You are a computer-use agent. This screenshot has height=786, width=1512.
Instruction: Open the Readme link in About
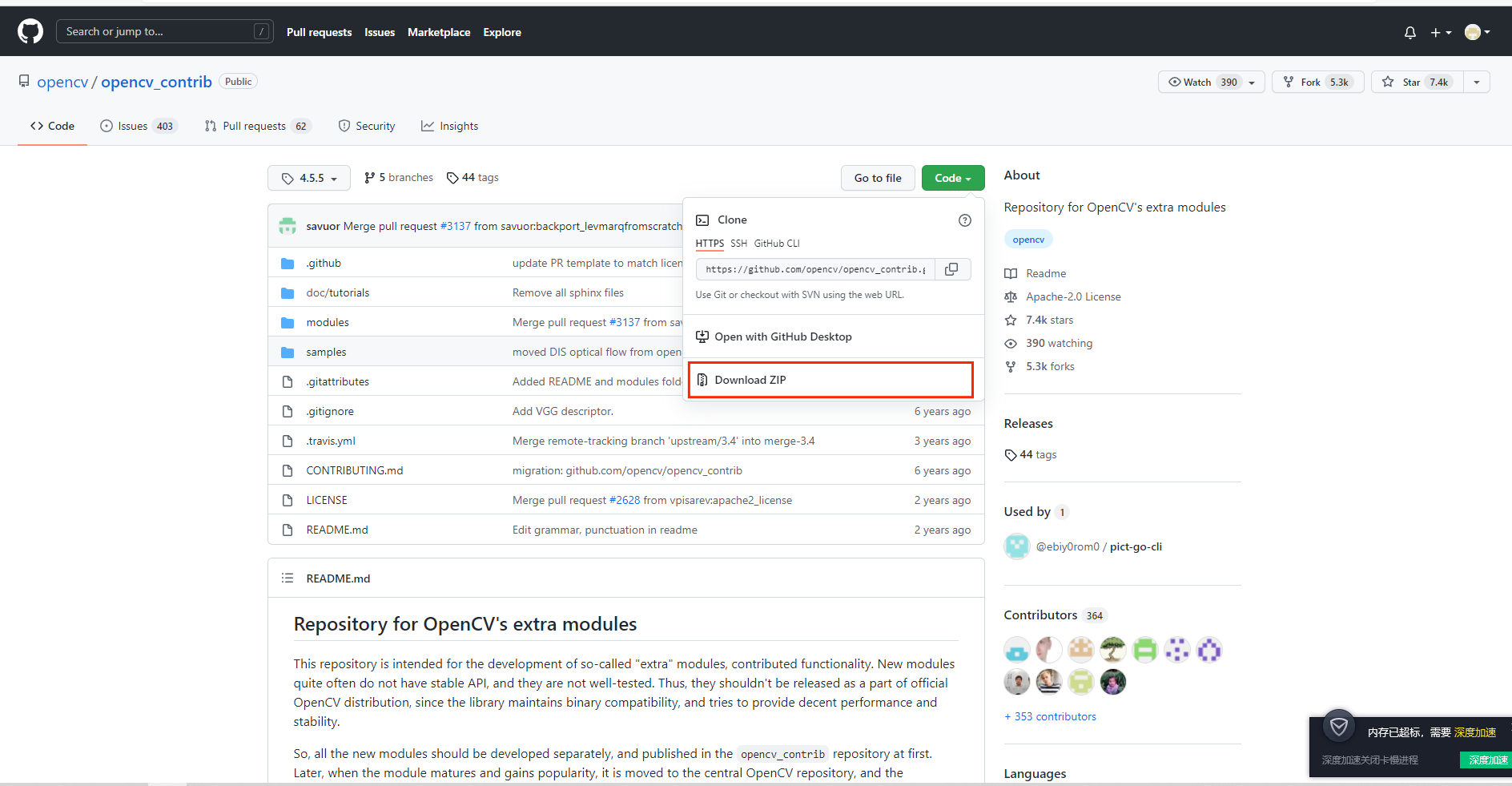tap(1046, 273)
